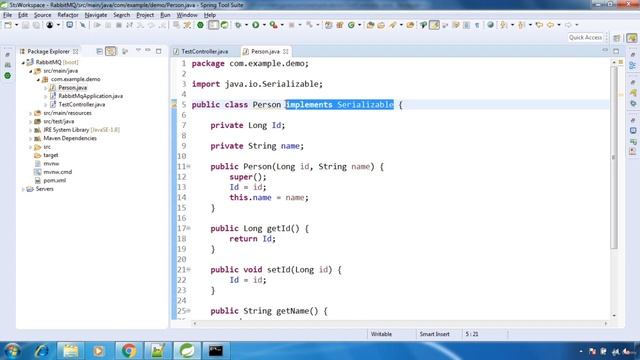
Task: Open Windows Explorer from the taskbar
Action: pyautogui.click(x=70, y=350)
